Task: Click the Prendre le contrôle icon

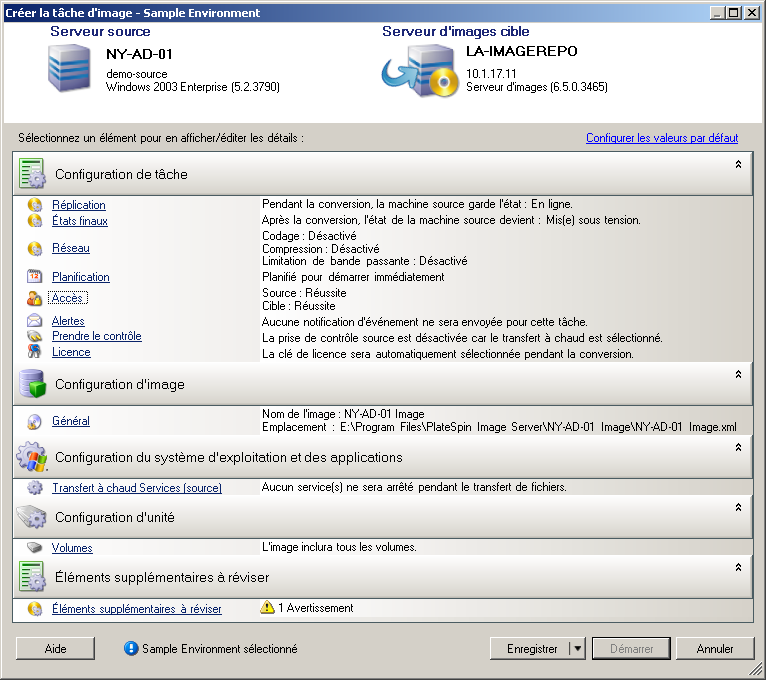Action: [x=35, y=336]
